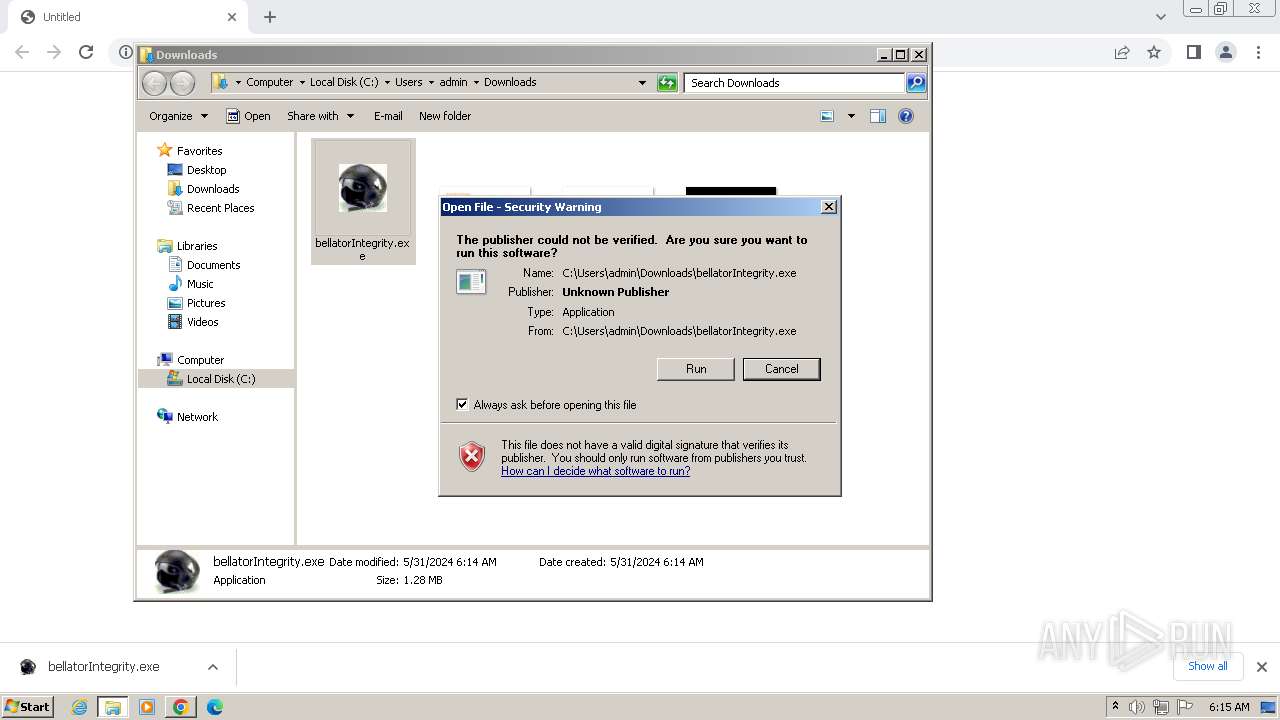1280x720 pixels.
Task: Click the Search Downloads field
Action: [x=795, y=83]
